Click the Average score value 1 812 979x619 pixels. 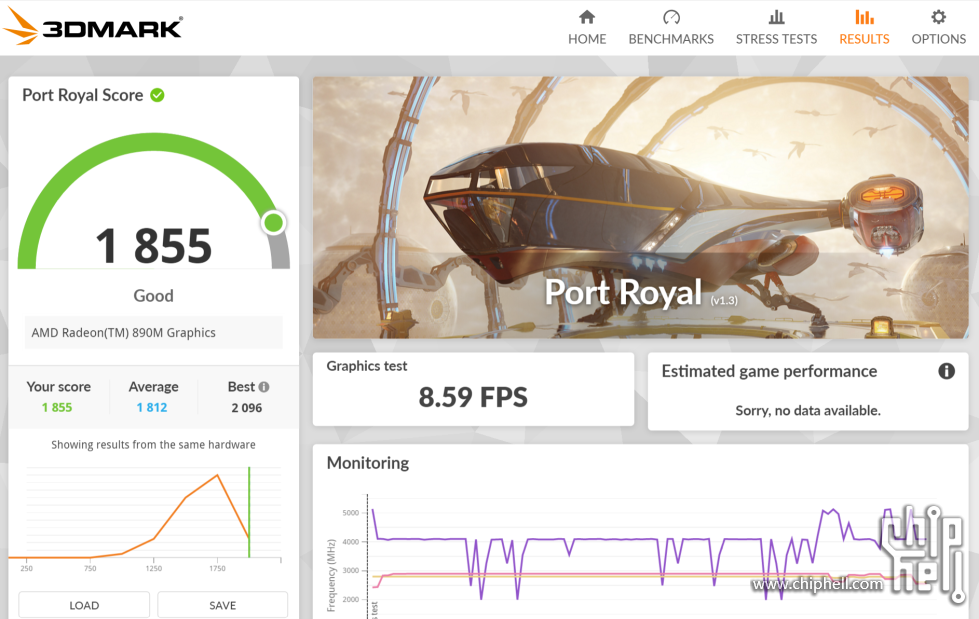coord(152,407)
